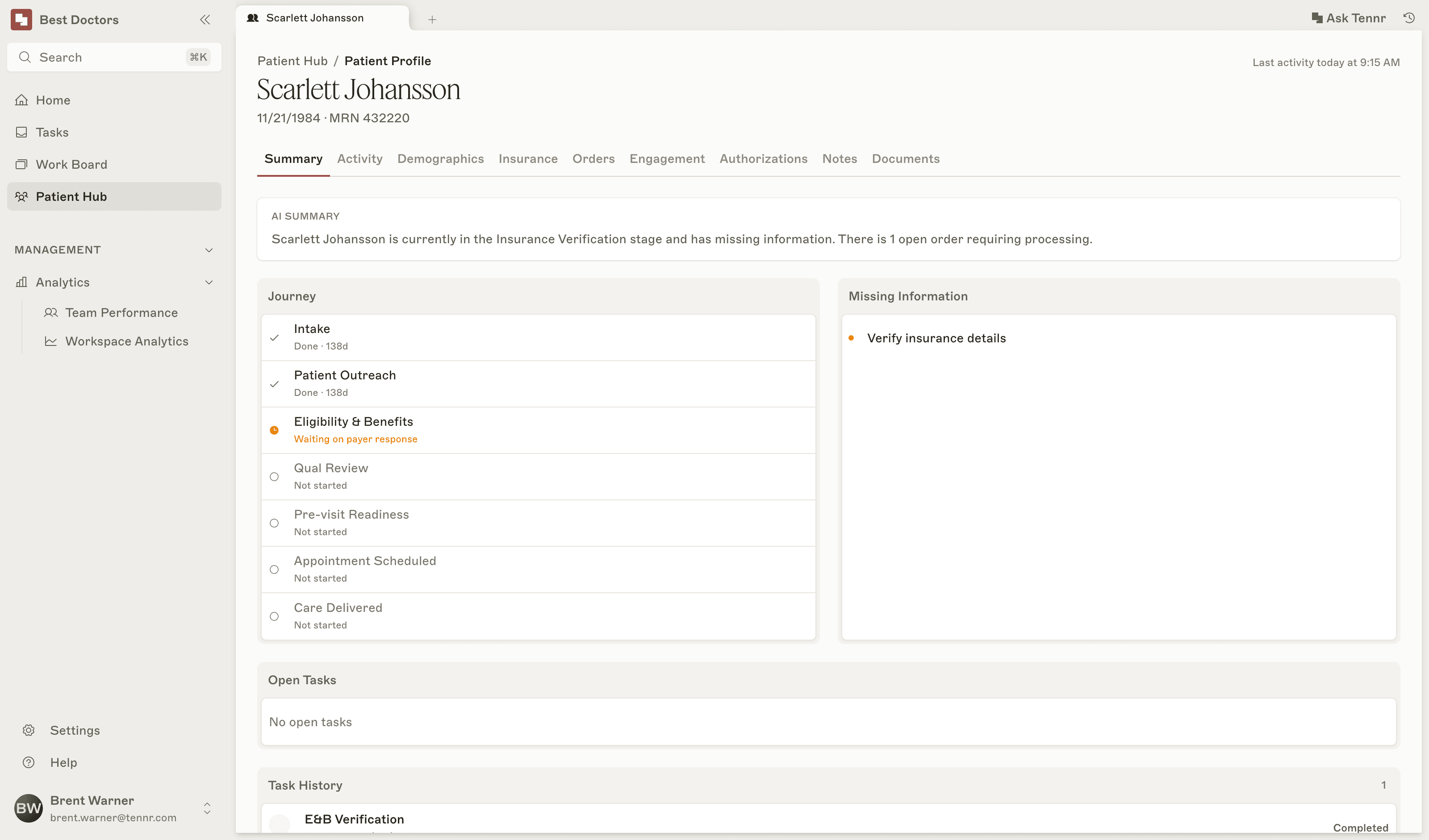Collapse the MANAGEMENT section chevron
The width and height of the screenshot is (1429, 840).
tap(209, 250)
